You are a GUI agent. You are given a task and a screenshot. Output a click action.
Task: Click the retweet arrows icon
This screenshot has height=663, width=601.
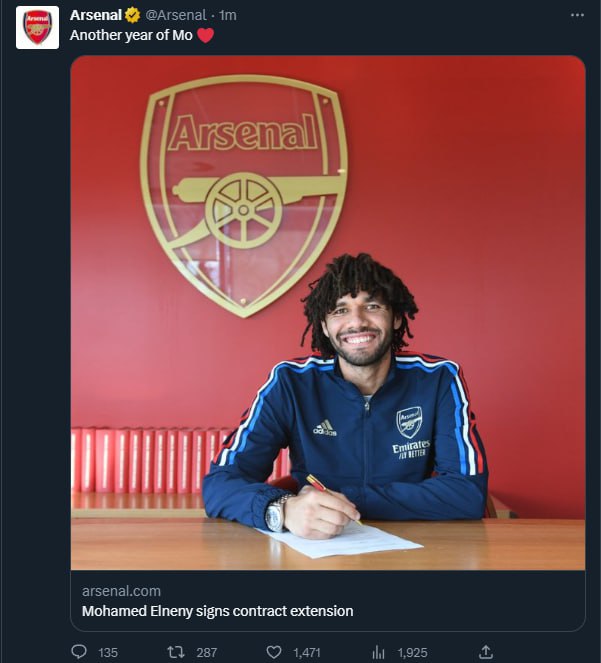click(x=176, y=652)
